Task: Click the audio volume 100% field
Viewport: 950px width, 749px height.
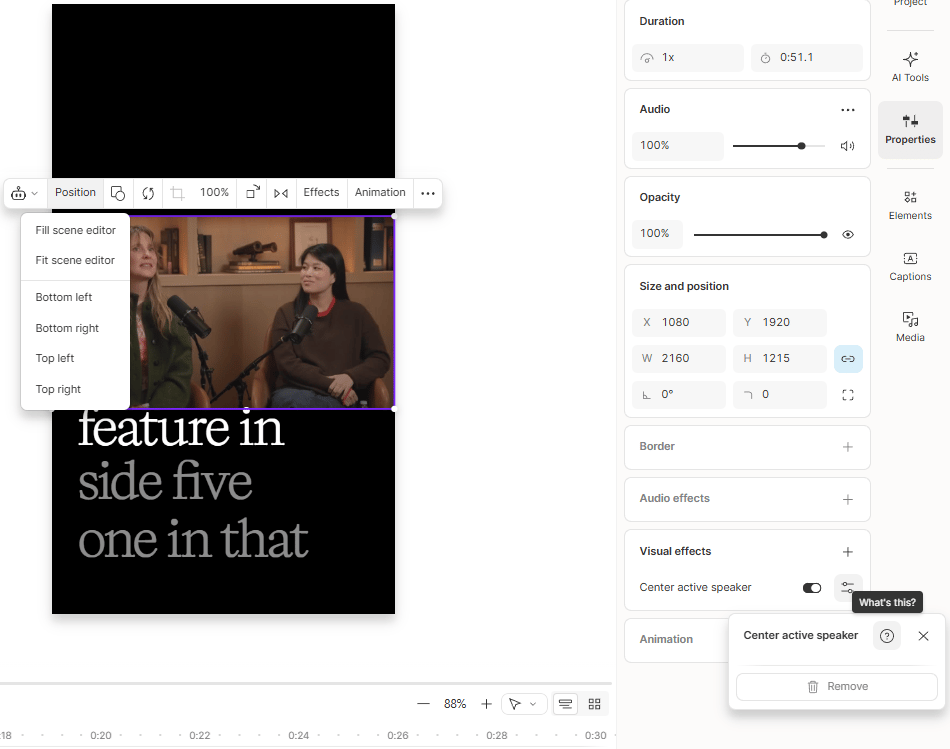Action: (x=677, y=145)
